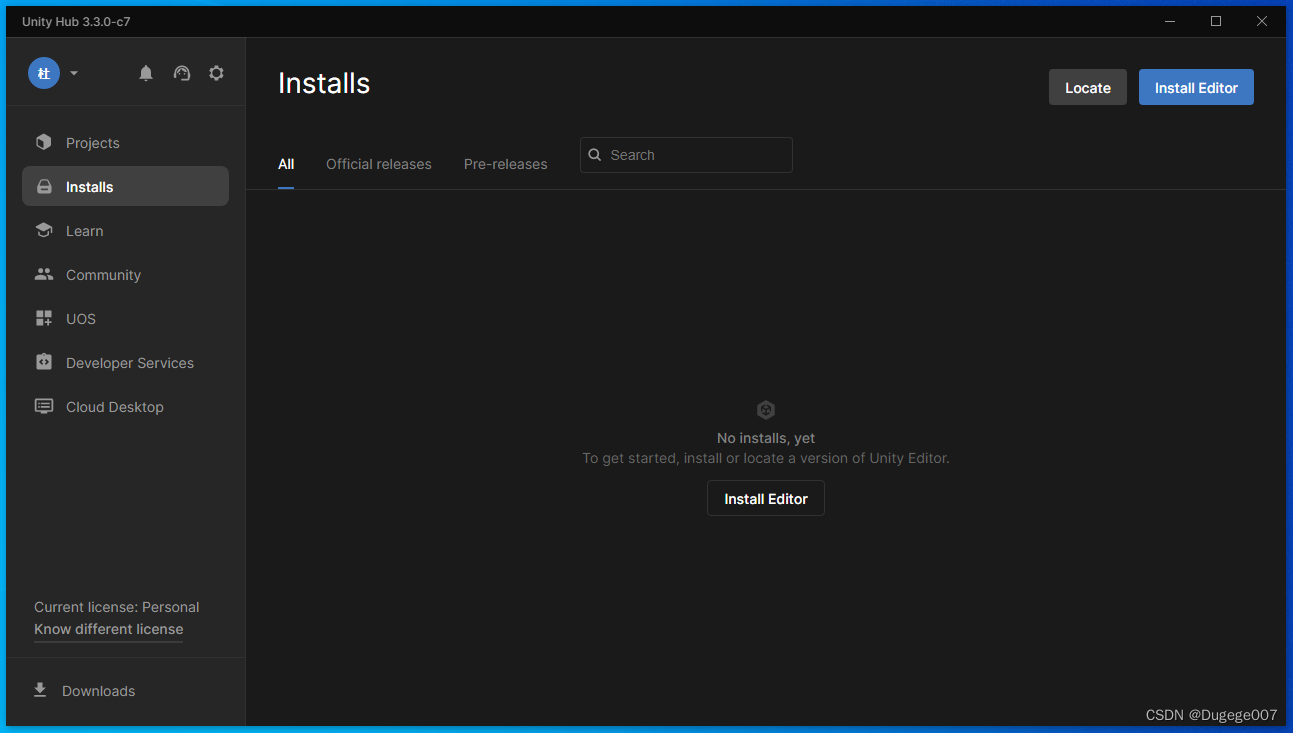Switch to the Official releases tab
The image size is (1293, 733).
click(379, 164)
